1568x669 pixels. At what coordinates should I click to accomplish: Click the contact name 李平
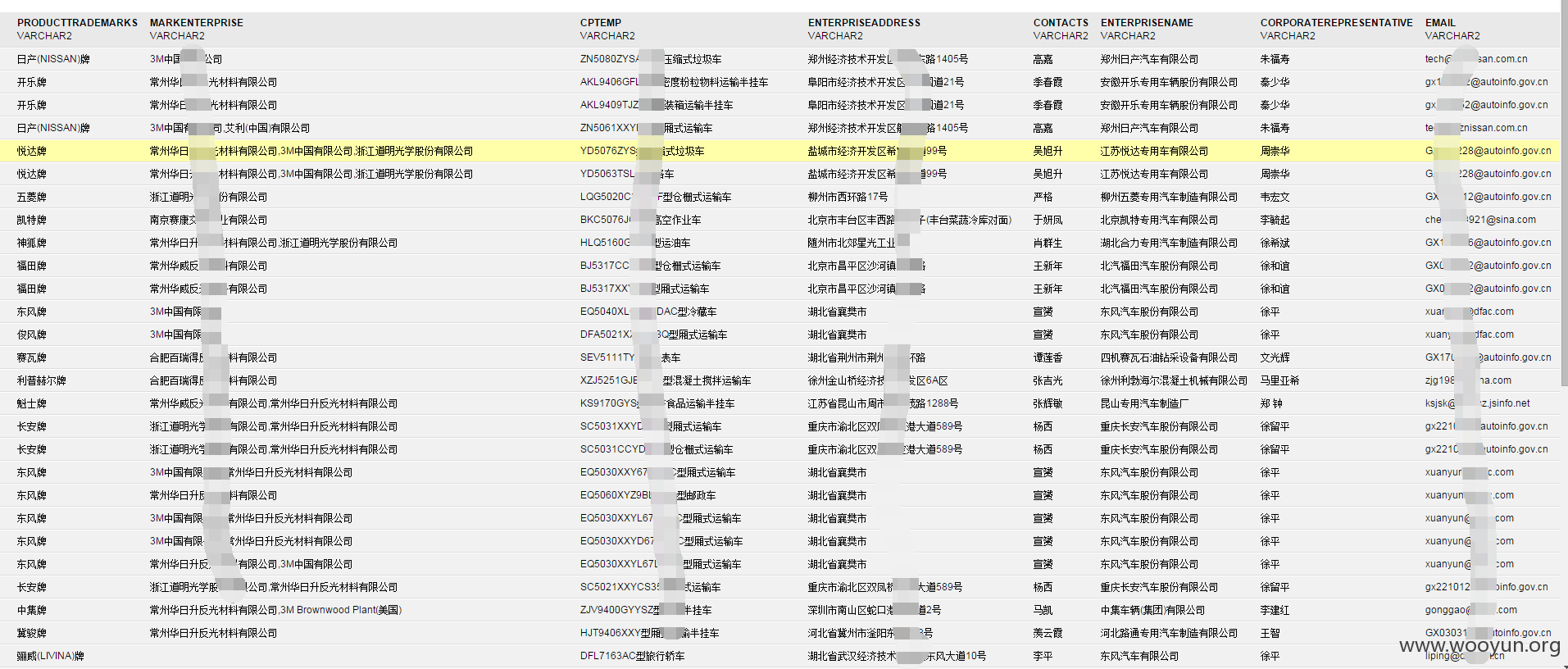pos(1043,656)
